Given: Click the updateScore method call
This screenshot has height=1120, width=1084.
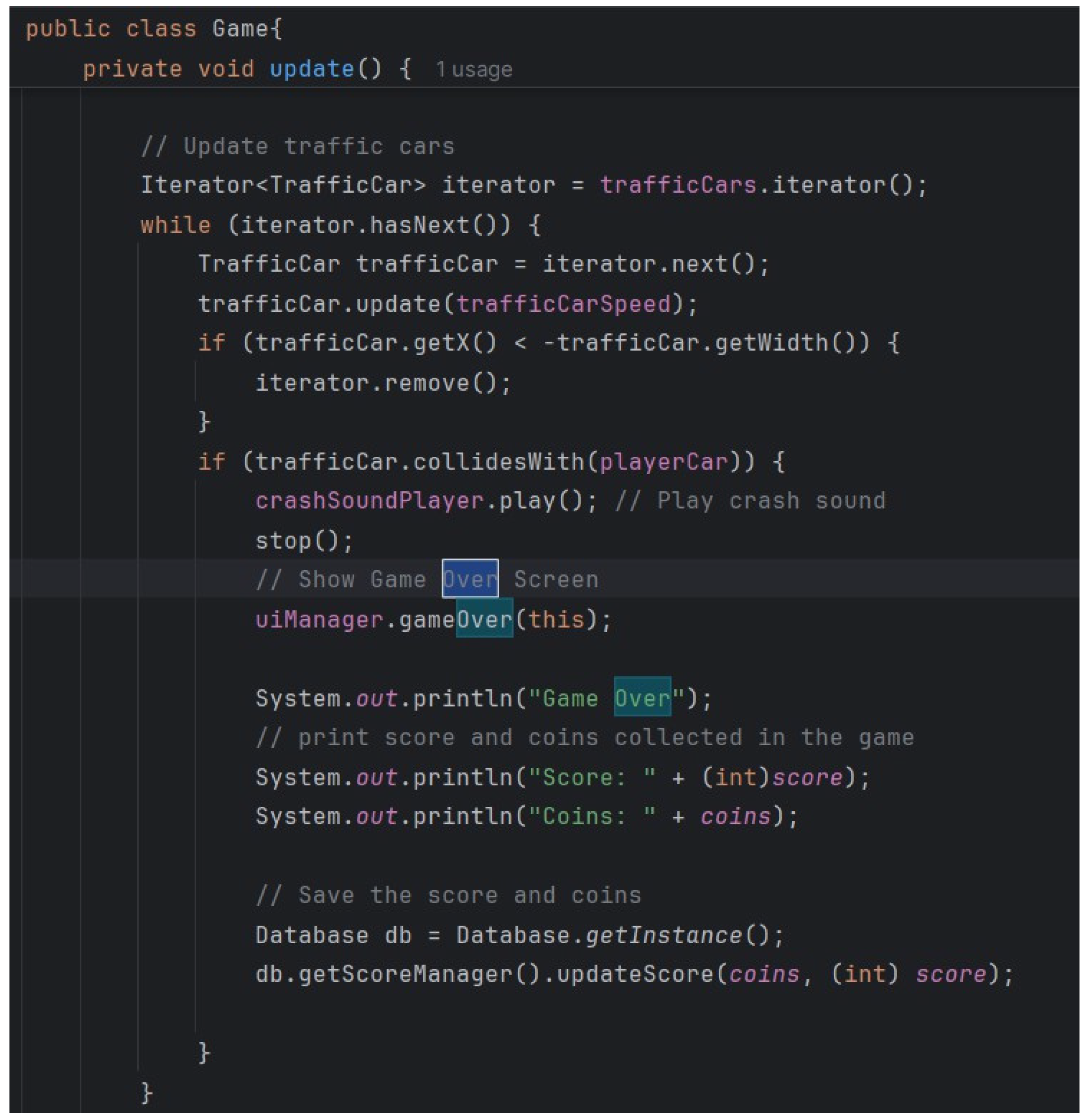Looking at the screenshot, I should tap(635, 974).
